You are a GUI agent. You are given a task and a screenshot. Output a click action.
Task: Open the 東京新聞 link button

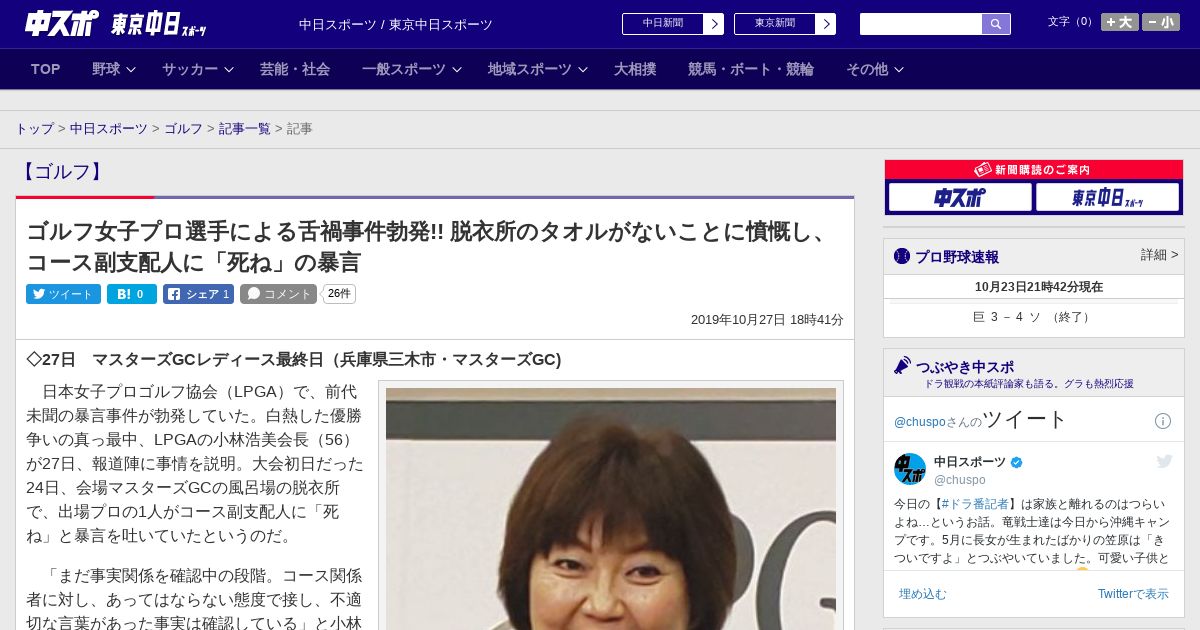click(775, 24)
